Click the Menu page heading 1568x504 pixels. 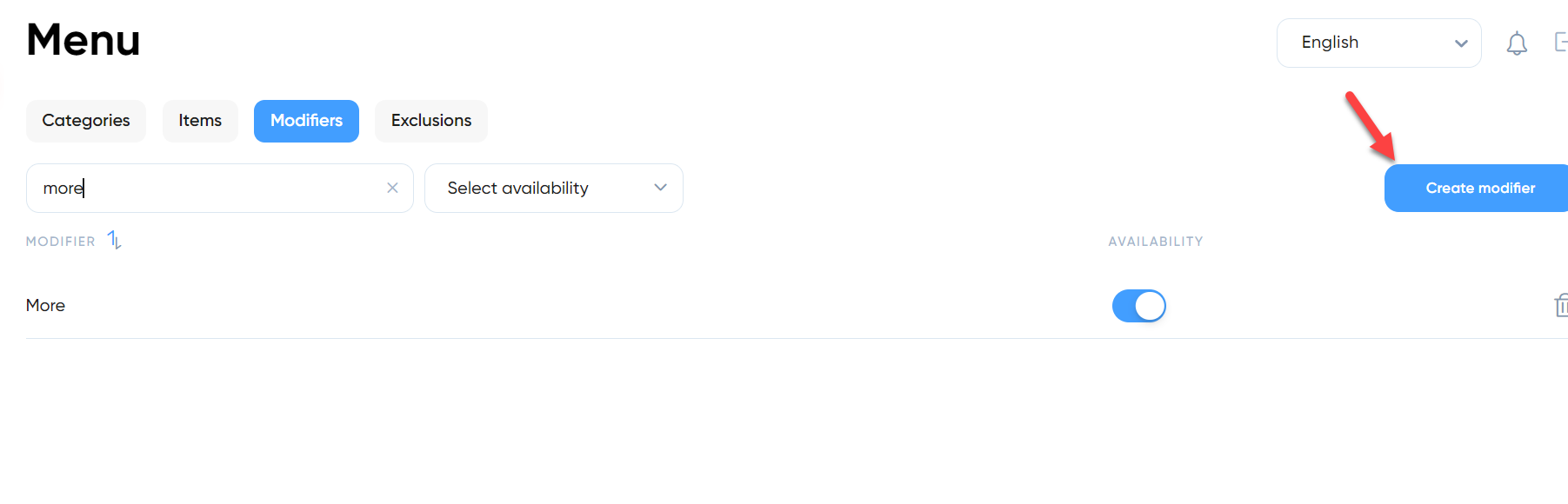[x=83, y=40]
